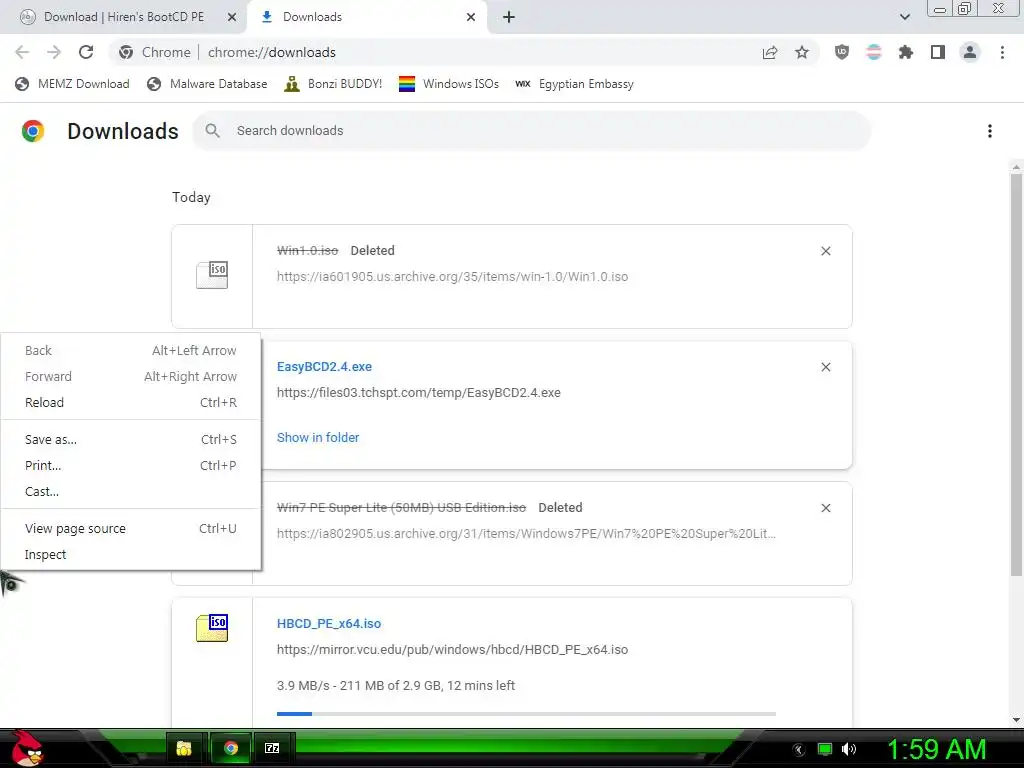
Task: Switch to the Hiren's BootCD PE tab
Action: tap(124, 17)
